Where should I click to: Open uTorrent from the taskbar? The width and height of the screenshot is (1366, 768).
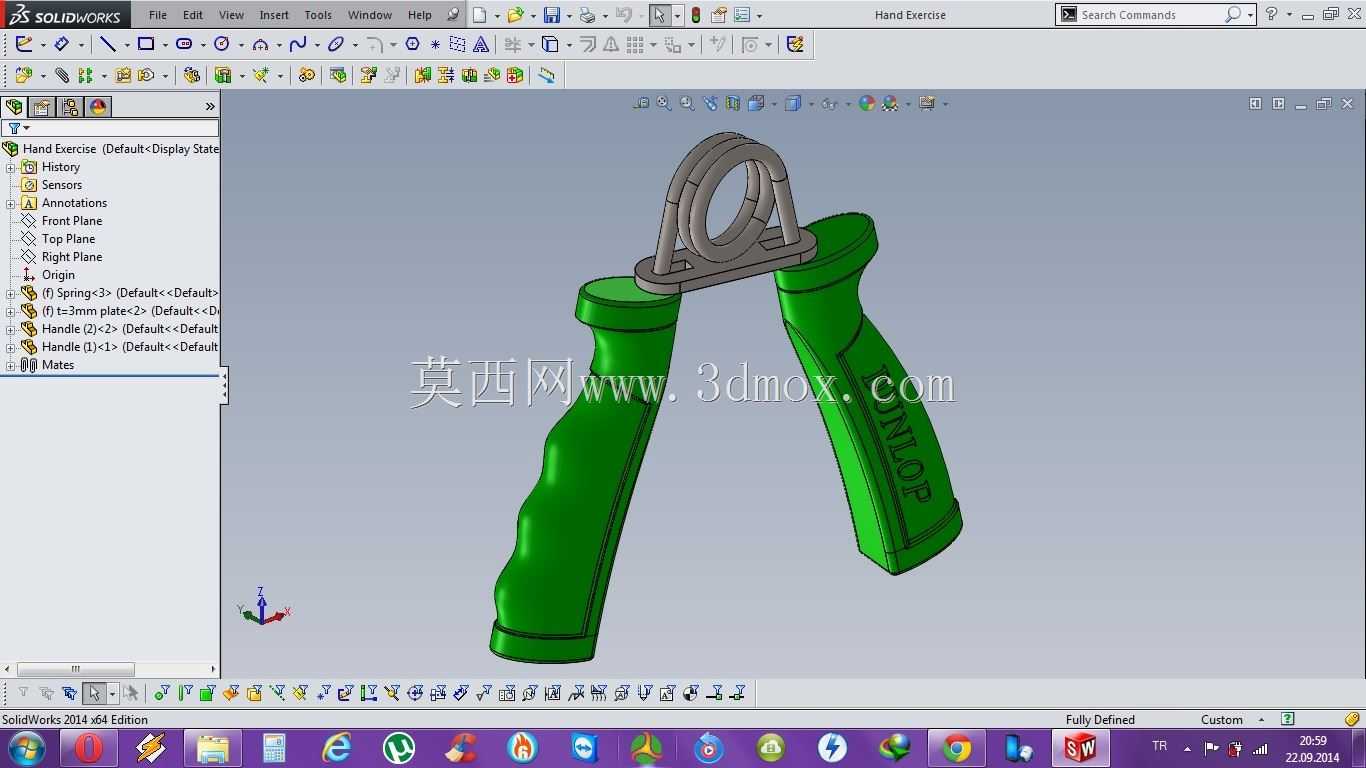399,748
